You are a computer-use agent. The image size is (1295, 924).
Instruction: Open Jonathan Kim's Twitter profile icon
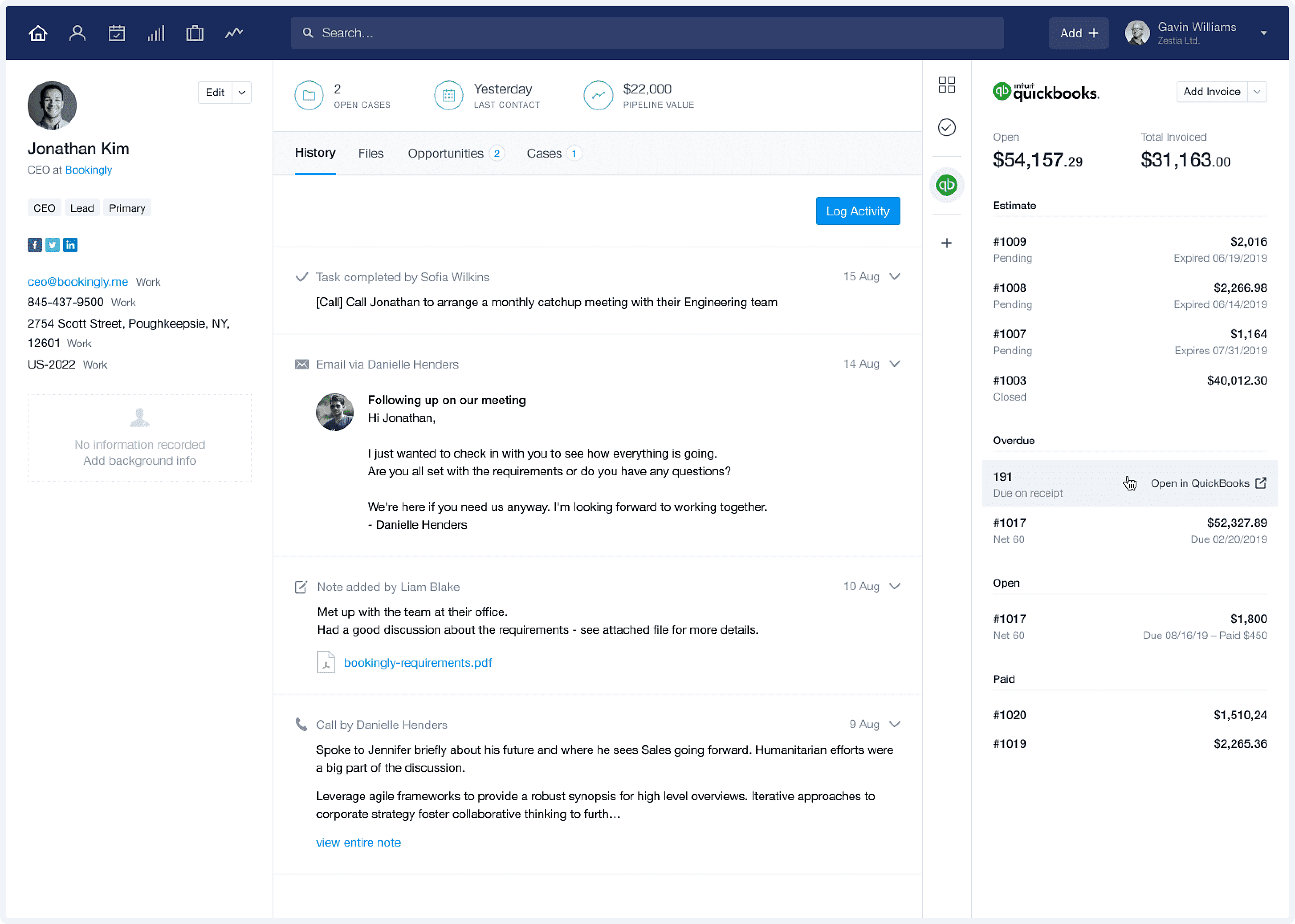click(x=52, y=245)
